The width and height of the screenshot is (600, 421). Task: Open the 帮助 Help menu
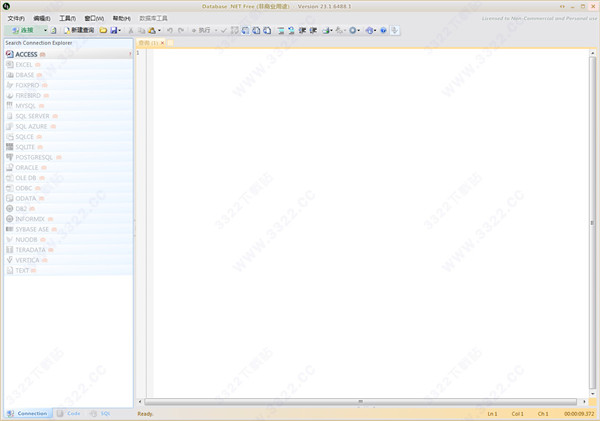(121, 18)
